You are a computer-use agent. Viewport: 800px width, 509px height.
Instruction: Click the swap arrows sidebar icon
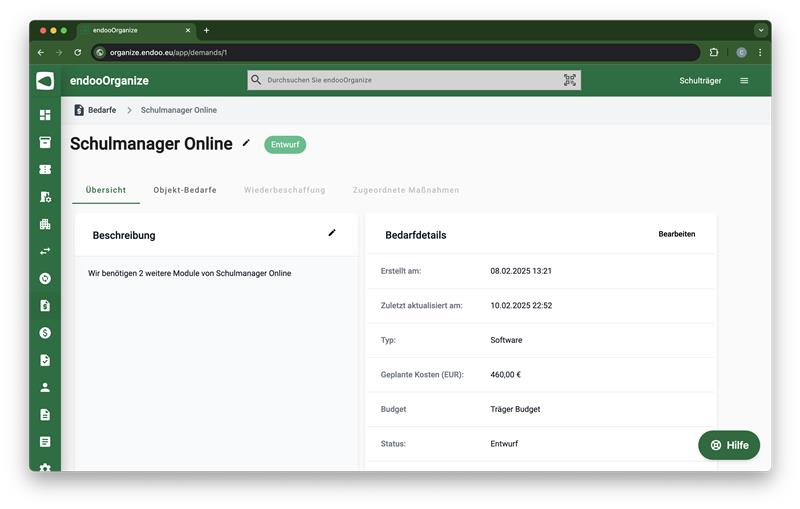[45, 251]
